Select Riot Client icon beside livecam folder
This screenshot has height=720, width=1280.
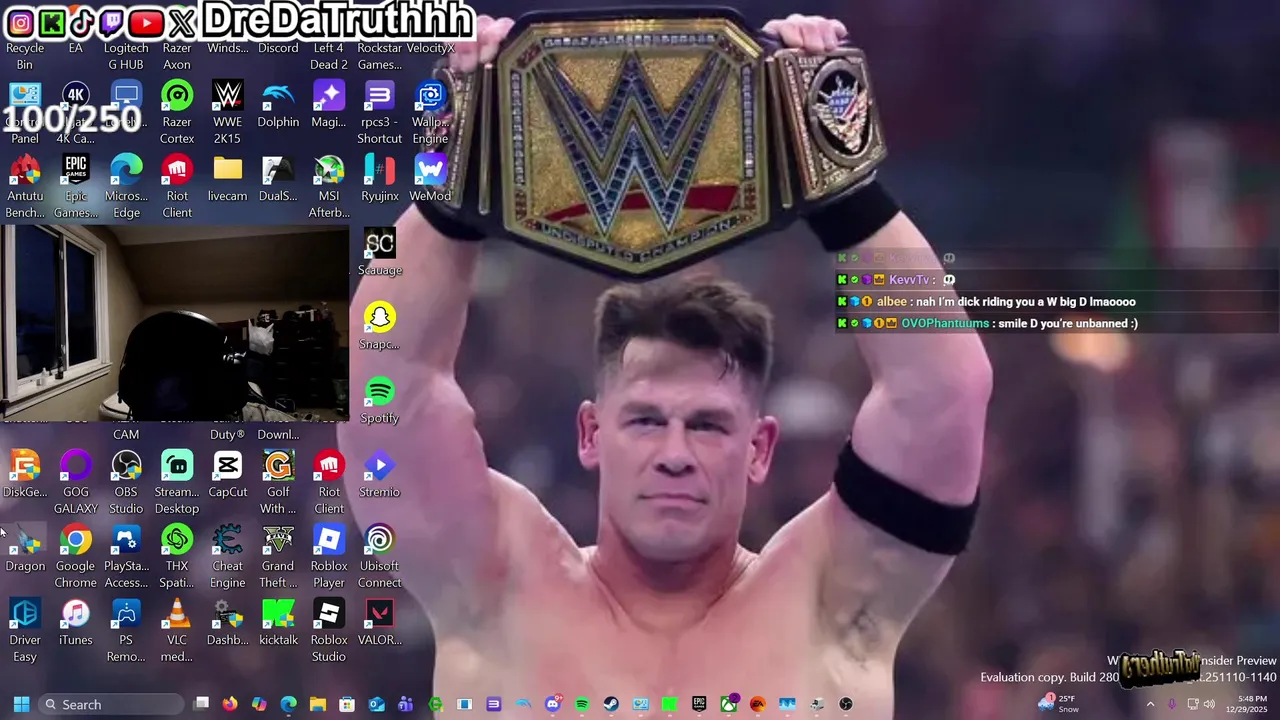pyautogui.click(x=177, y=187)
